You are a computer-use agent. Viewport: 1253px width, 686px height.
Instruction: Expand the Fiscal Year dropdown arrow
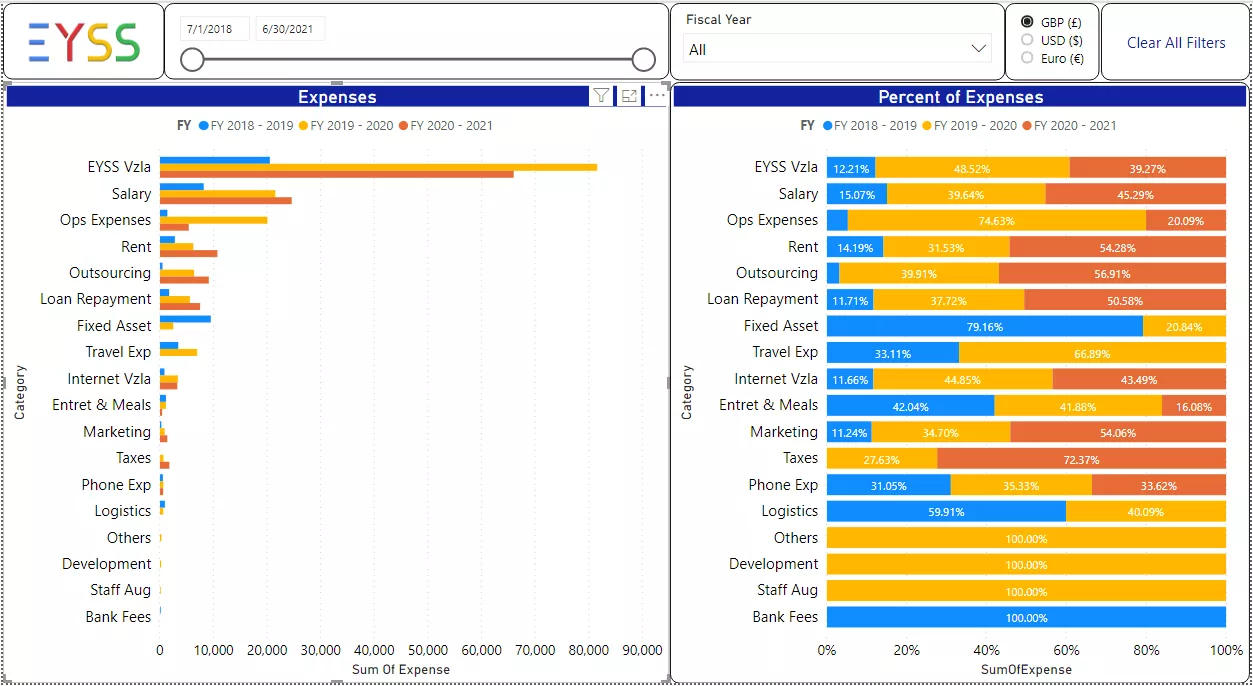[978, 49]
